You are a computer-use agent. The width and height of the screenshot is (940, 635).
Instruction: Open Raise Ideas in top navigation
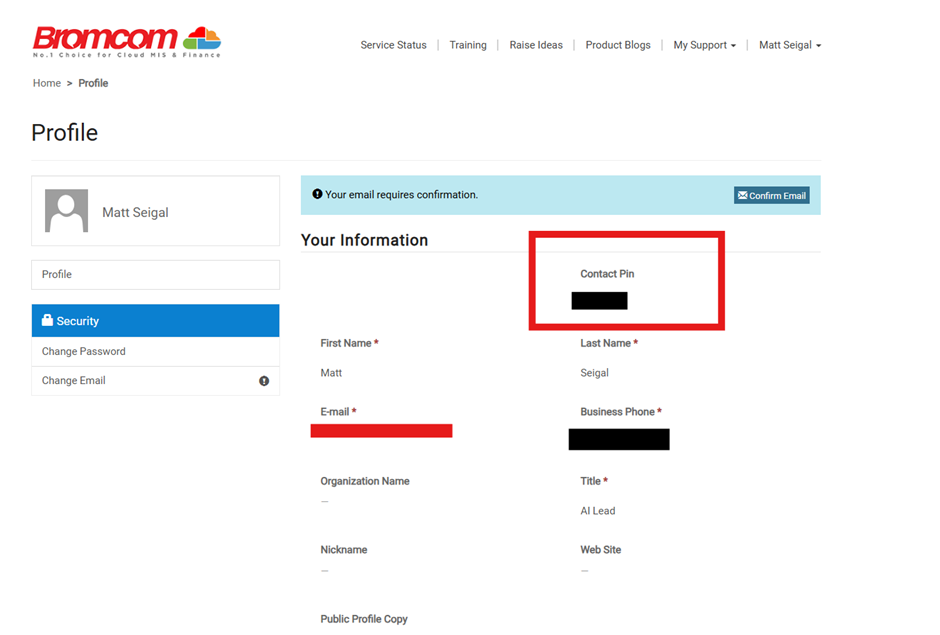point(536,45)
